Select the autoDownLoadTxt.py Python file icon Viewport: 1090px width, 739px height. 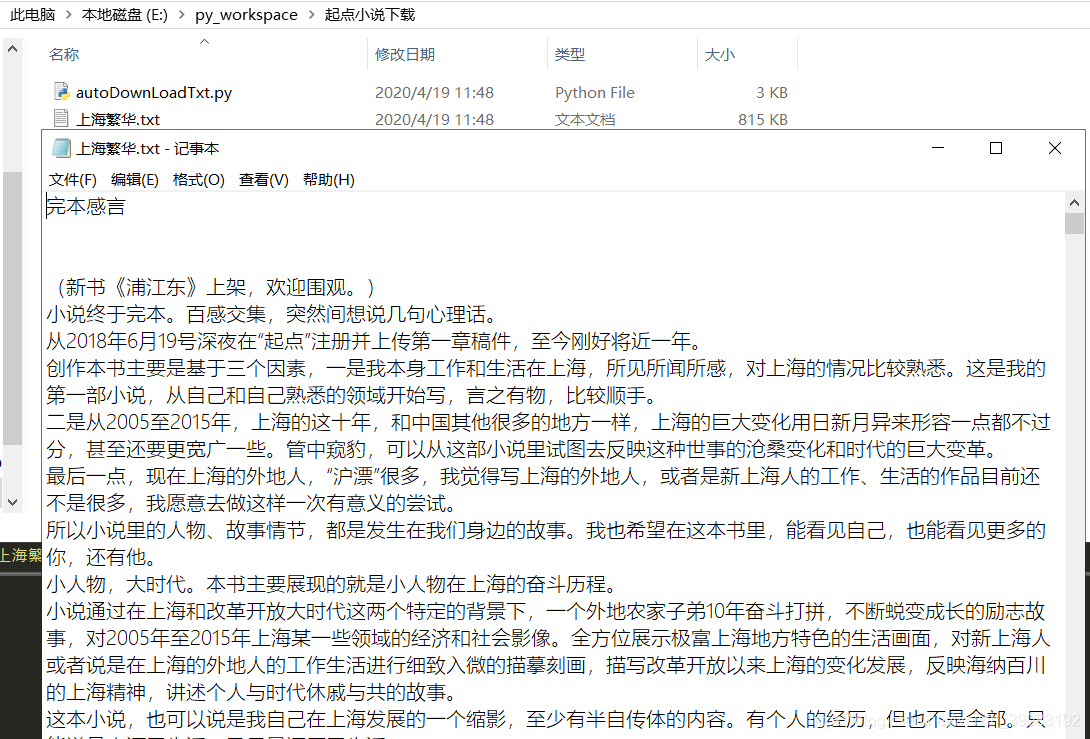(x=61, y=92)
